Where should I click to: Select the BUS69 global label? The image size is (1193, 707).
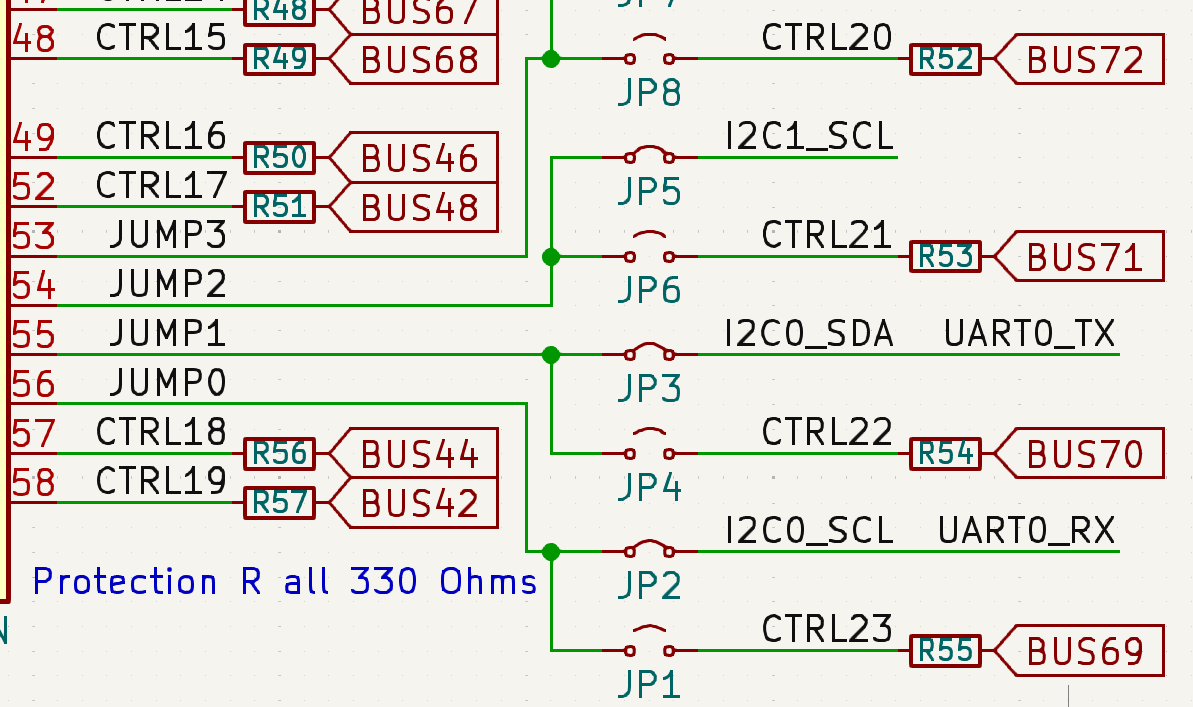pos(1084,652)
